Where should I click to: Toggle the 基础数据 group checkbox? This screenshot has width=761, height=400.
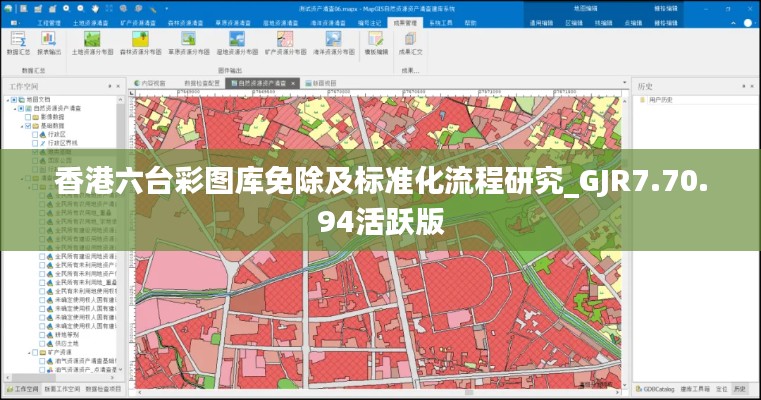pyautogui.click(x=28, y=126)
